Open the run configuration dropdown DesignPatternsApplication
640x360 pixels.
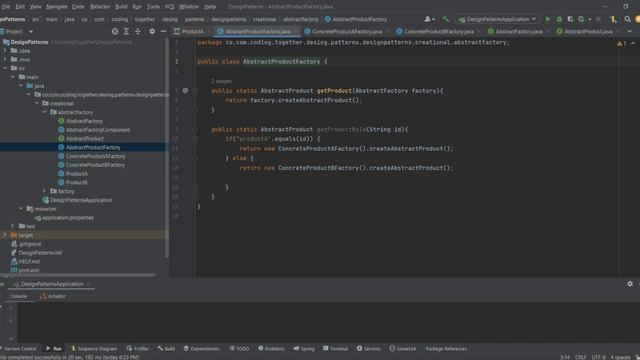(497, 19)
